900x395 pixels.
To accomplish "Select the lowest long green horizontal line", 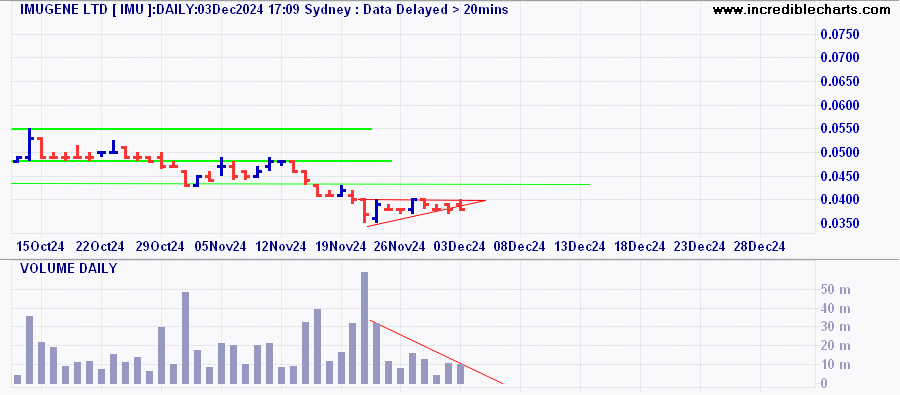I will (x=300, y=184).
